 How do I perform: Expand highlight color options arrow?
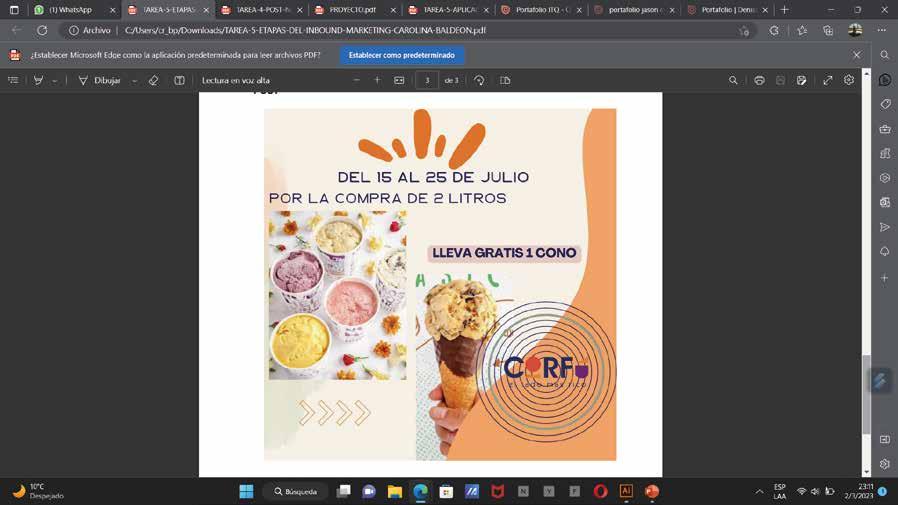click(x=55, y=81)
